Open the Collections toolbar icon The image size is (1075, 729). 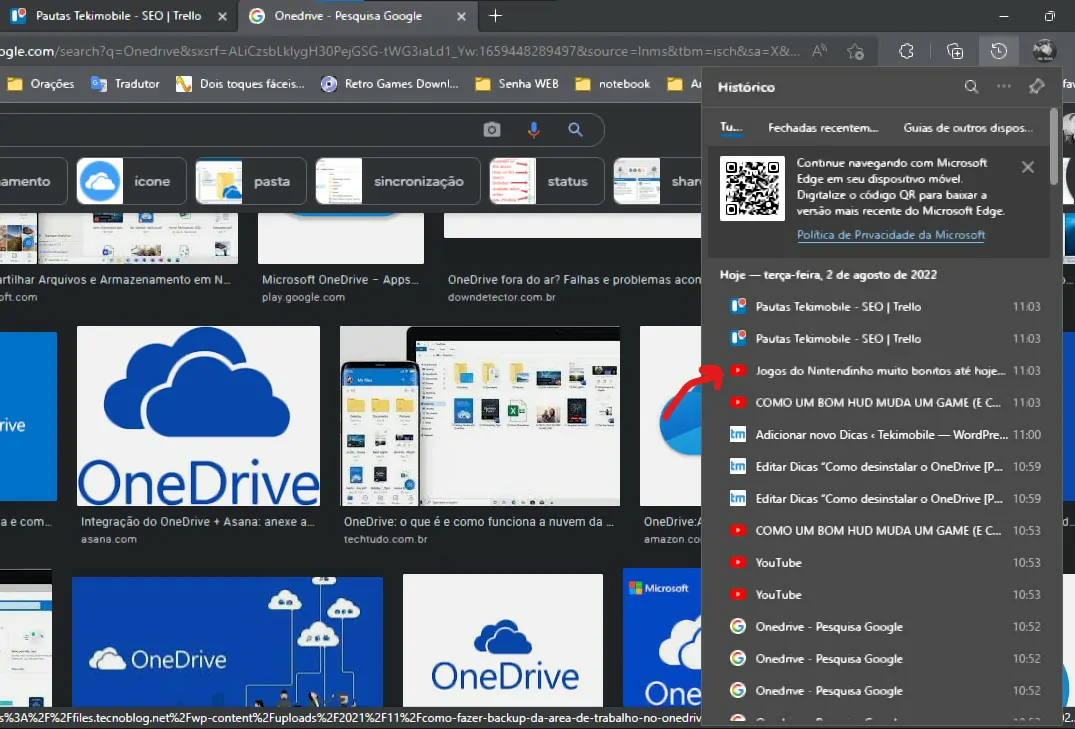[954, 51]
